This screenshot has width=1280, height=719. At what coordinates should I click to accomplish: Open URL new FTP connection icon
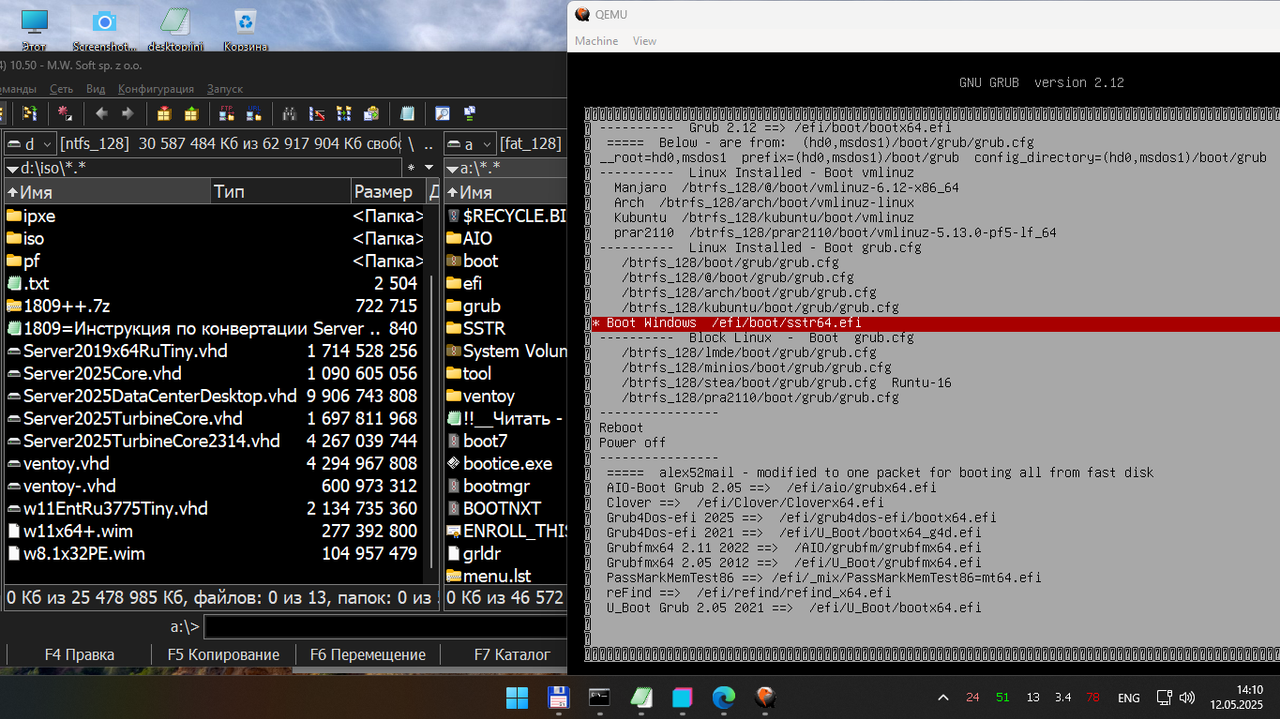pyautogui.click(x=254, y=113)
